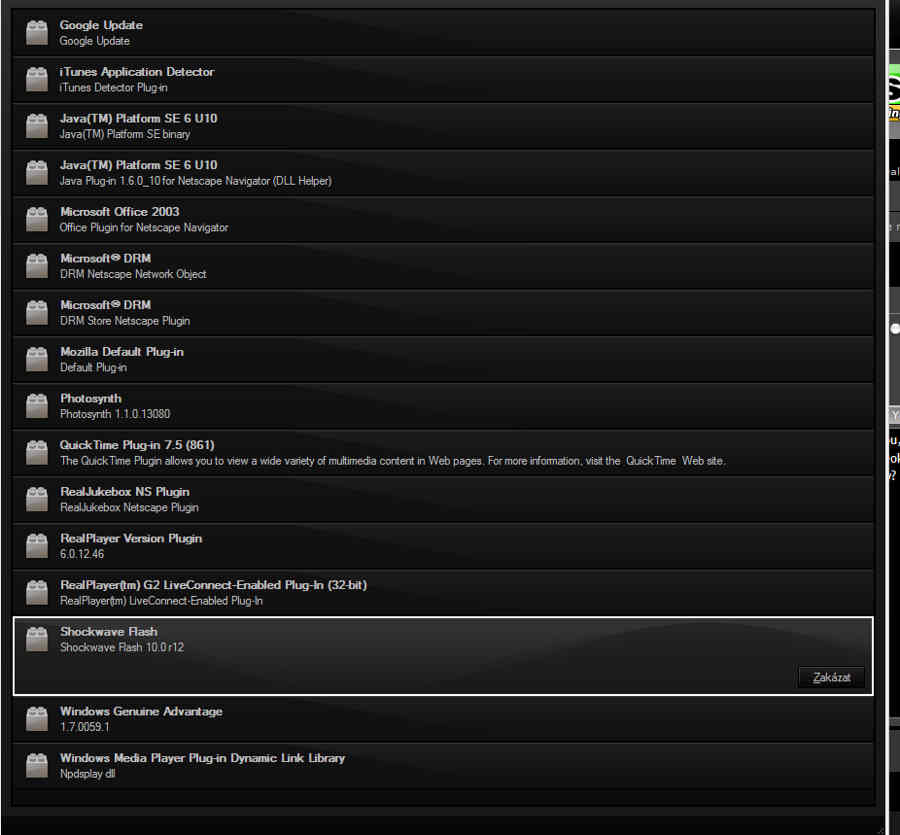The width and height of the screenshot is (900, 835).
Task: Select the 'Java(TM) Platform SE binary' description
Action: 125,134
